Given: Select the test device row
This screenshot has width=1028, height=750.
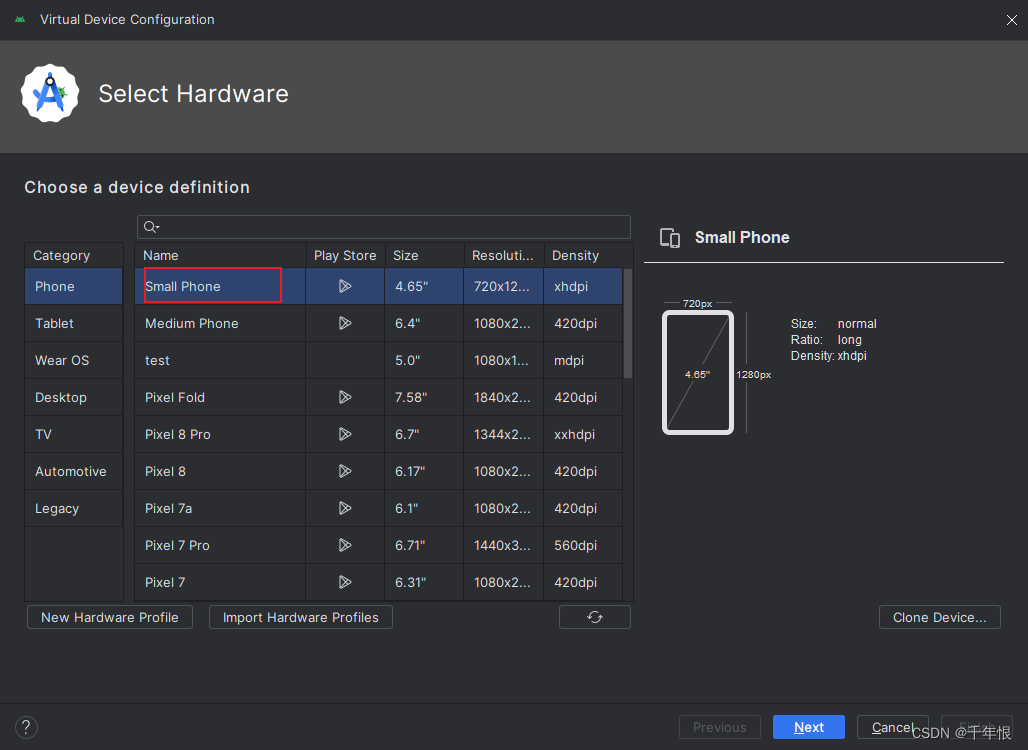Looking at the screenshot, I should [x=378, y=361].
